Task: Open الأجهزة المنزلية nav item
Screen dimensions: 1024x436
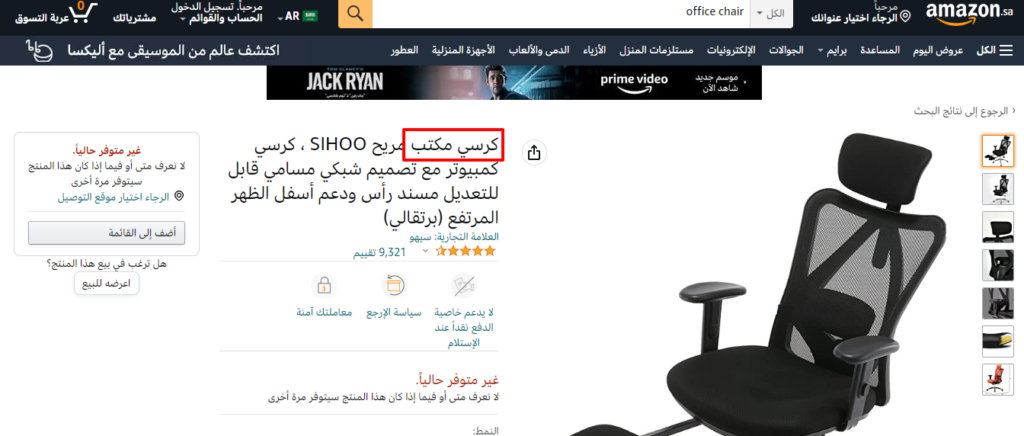Action: (463, 50)
